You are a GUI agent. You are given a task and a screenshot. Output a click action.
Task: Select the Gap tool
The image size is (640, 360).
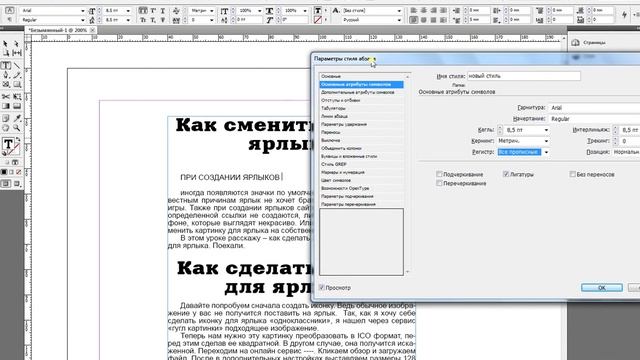17,53
